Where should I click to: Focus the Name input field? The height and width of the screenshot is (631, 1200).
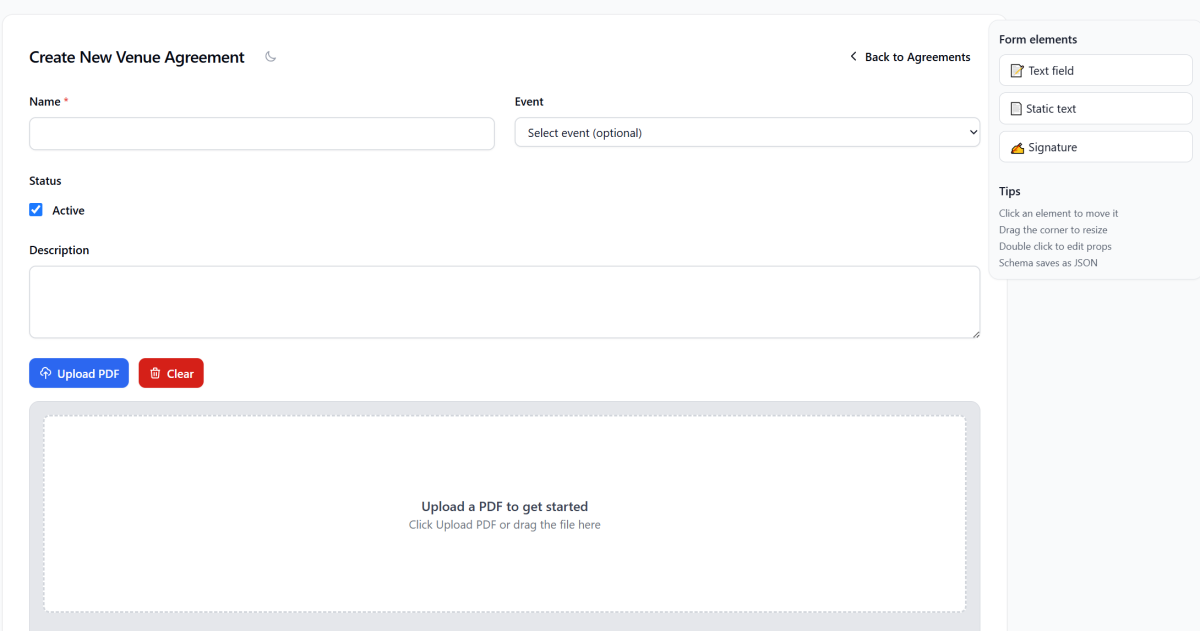point(262,134)
